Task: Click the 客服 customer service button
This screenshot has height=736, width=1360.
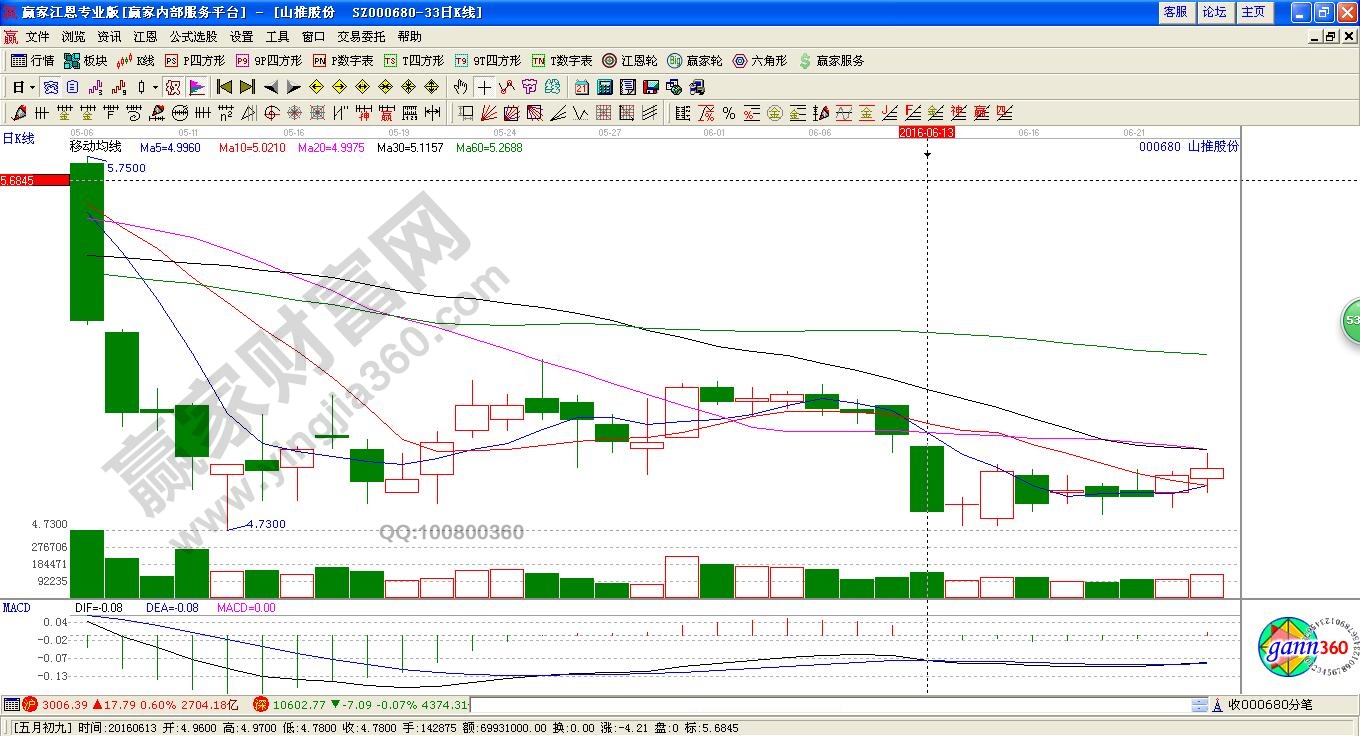Action: pyautogui.click(x=1175, y=12)
